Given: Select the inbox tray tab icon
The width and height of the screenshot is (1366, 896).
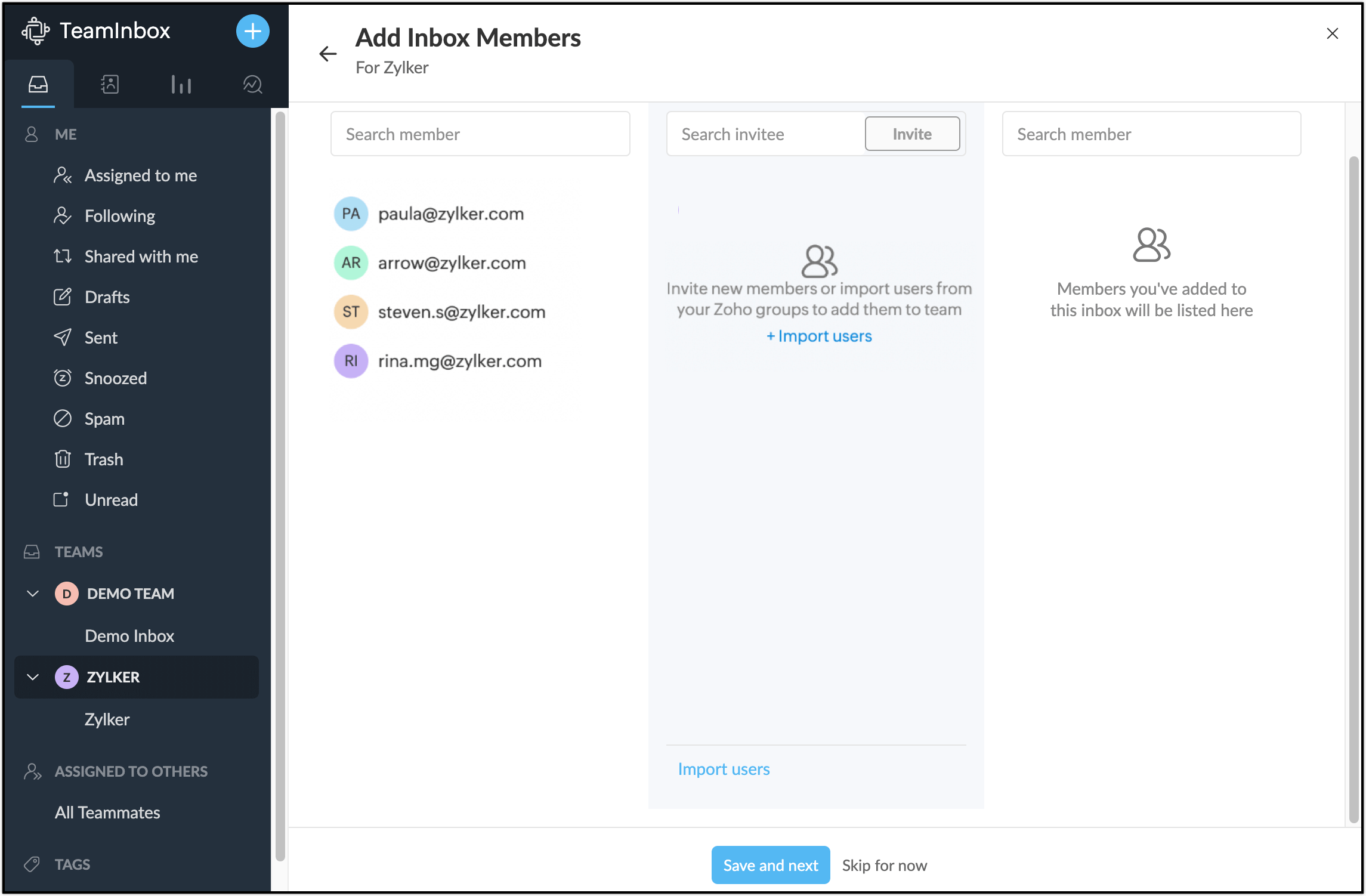Looking at the screenshot, I should click(x=38, y=84).
